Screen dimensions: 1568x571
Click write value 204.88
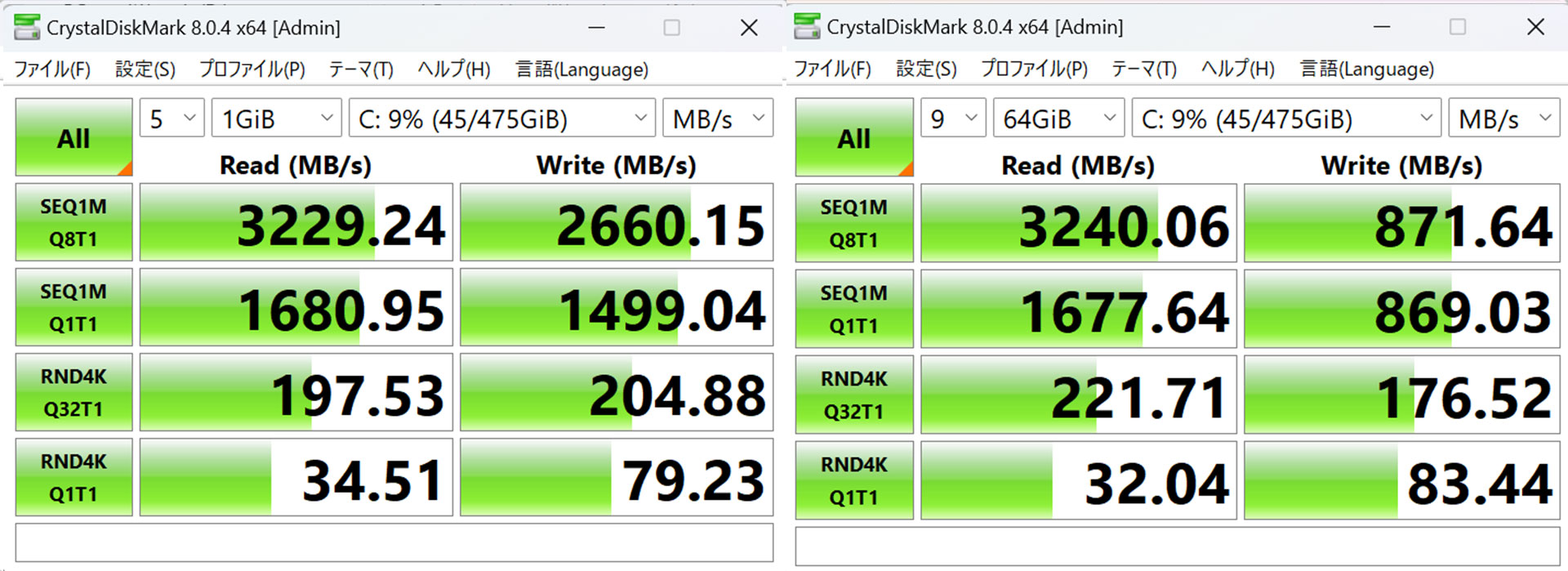617,392
